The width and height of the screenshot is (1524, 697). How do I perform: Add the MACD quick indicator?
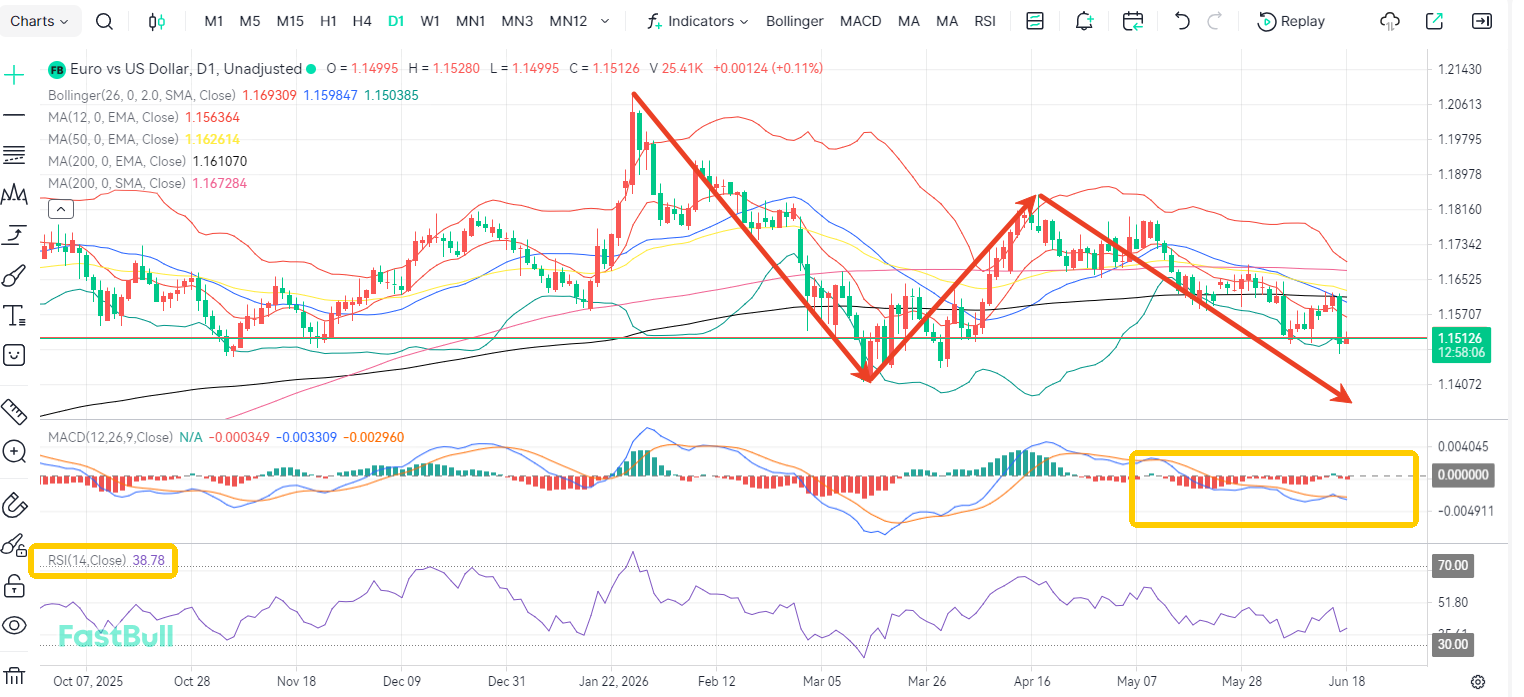click(860, 21)
